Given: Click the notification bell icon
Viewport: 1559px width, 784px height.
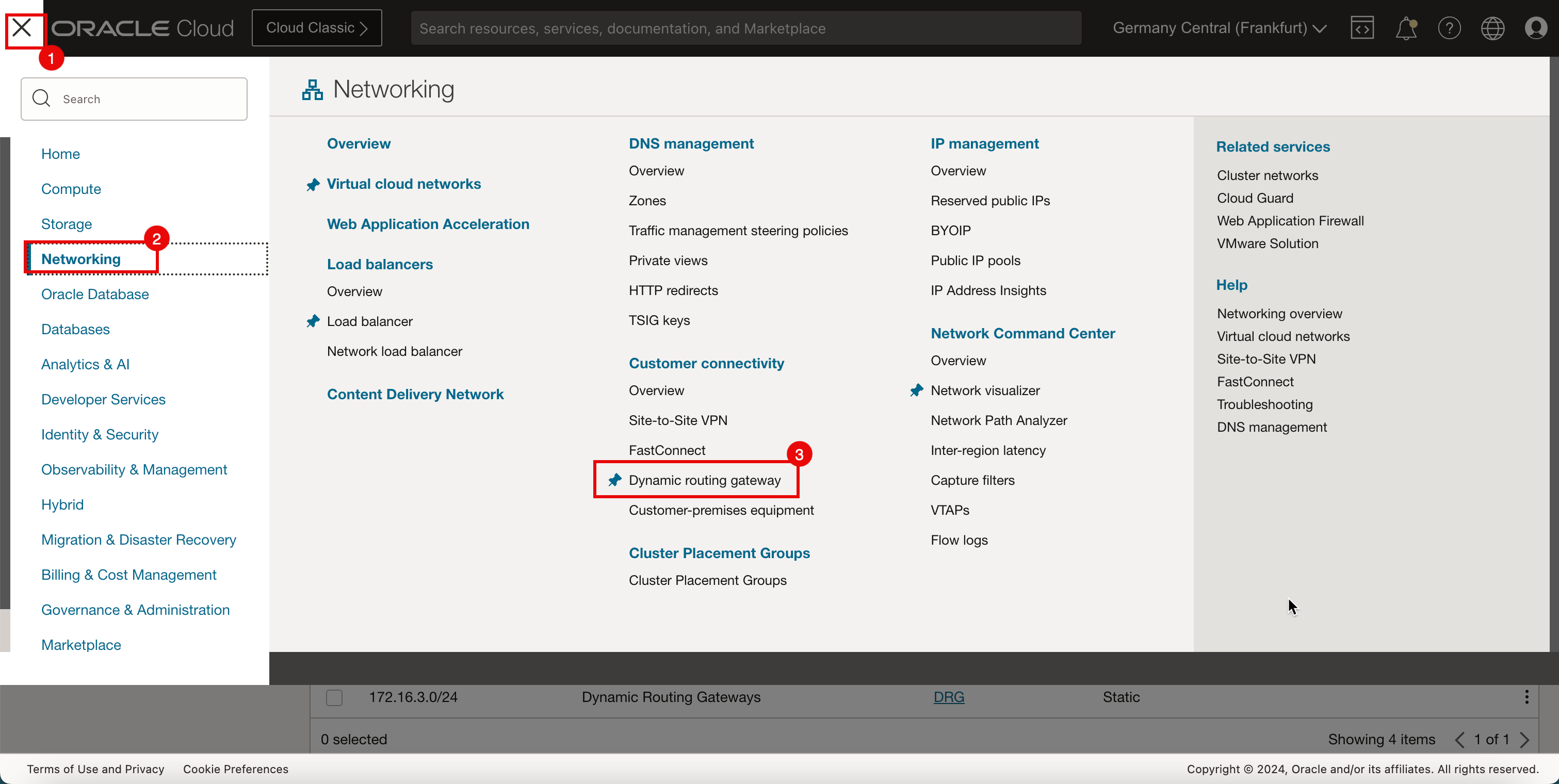Looking at the screenshot, I should coord(1407,28).
